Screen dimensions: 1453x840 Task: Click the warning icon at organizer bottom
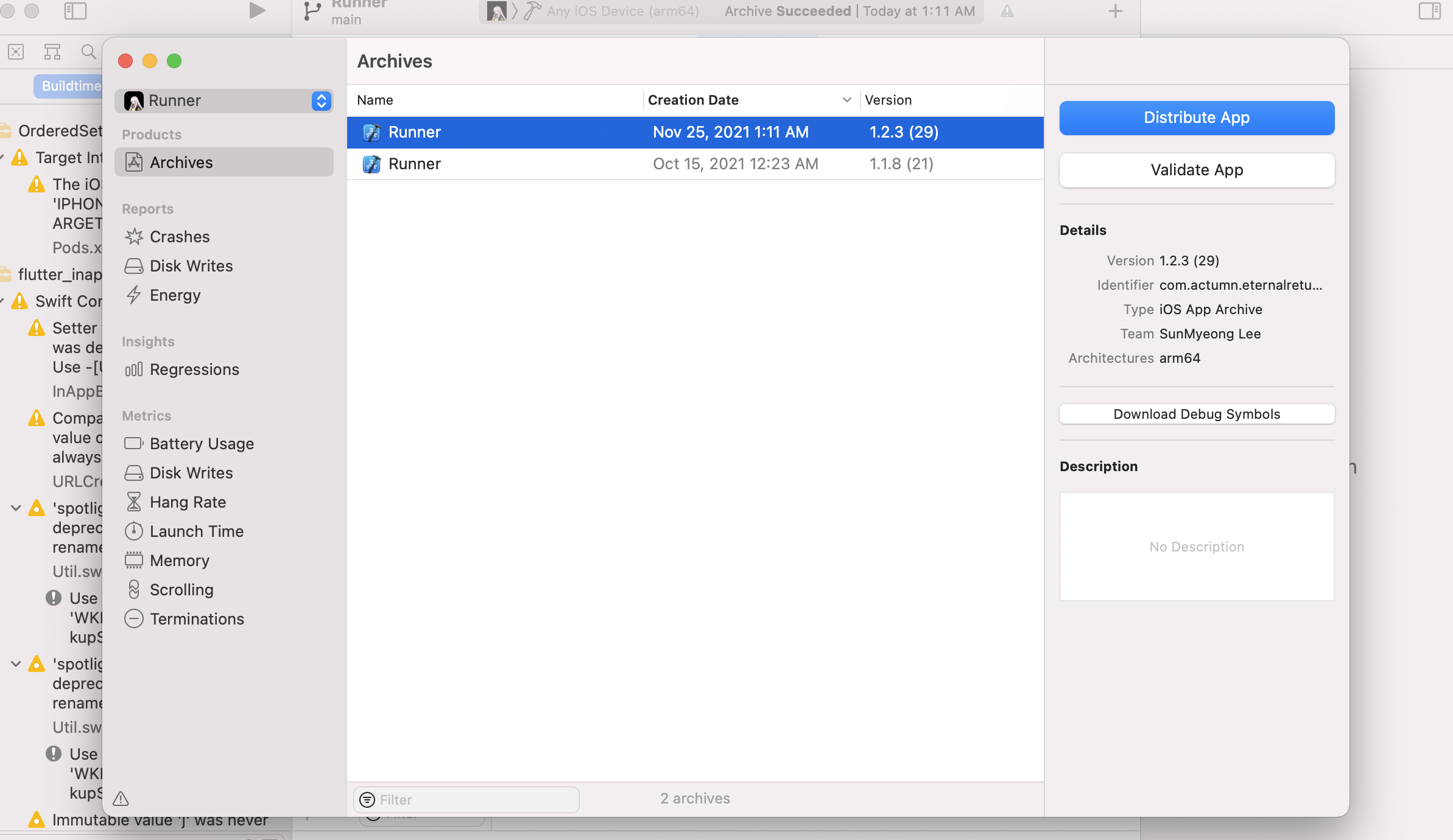click(x=121, y=798)
